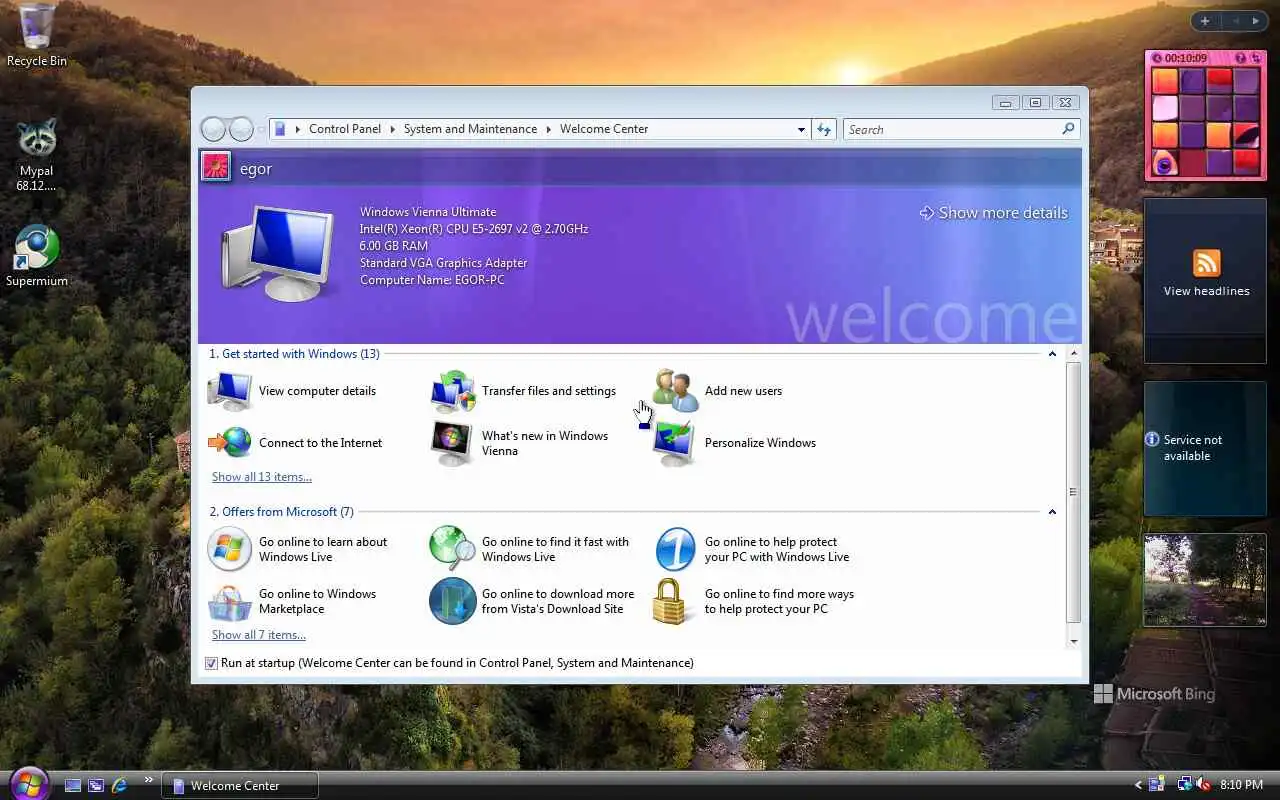
Task: Collapse the Get started with Windows section
Action: 1052,354
